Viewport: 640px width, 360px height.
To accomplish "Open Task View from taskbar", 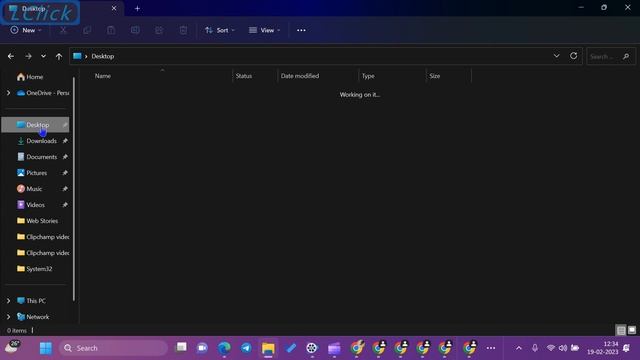I will coord(181,348).
